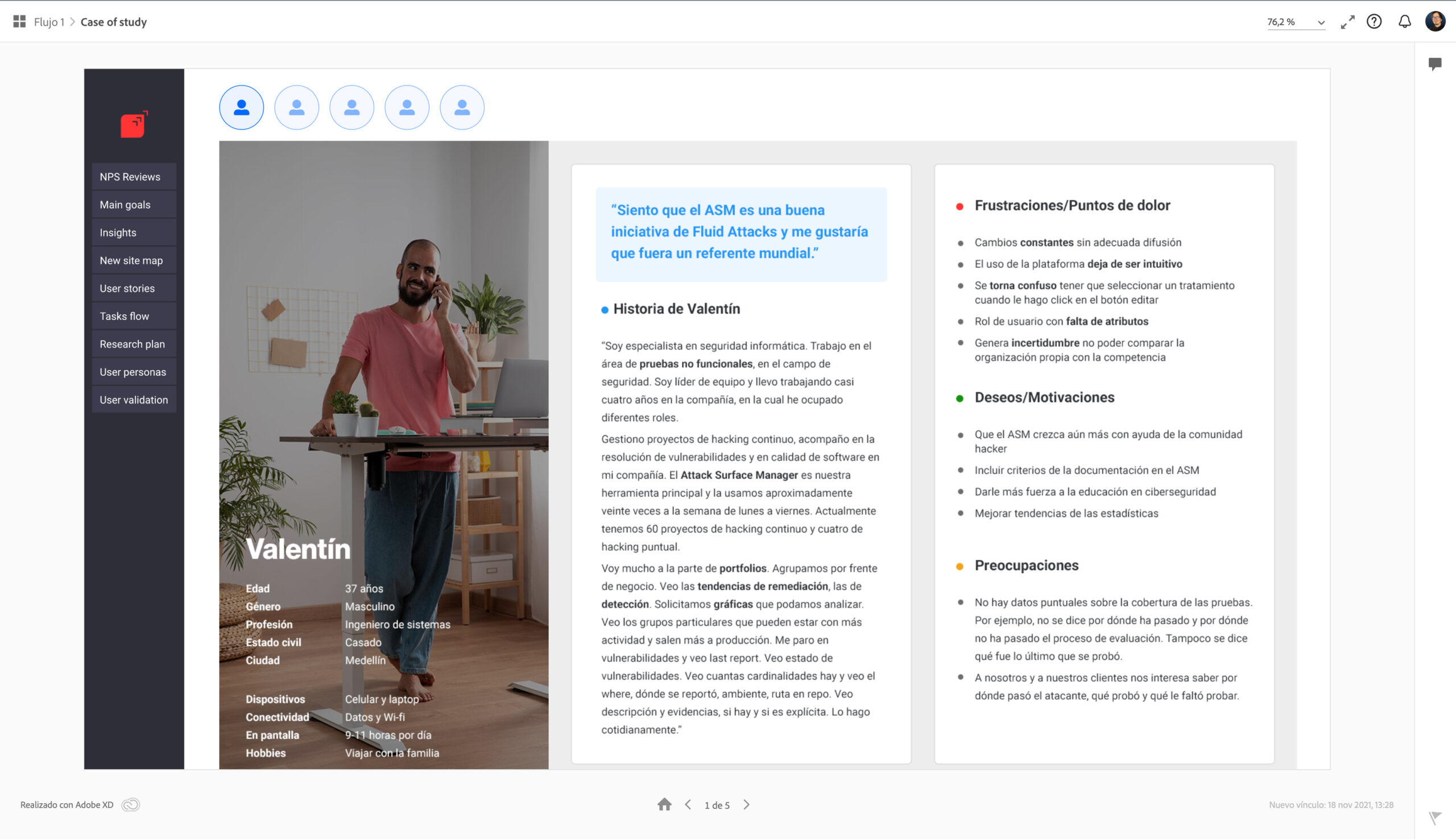Click the Flujo 1 breadcrumb link

tap(49, 22)
